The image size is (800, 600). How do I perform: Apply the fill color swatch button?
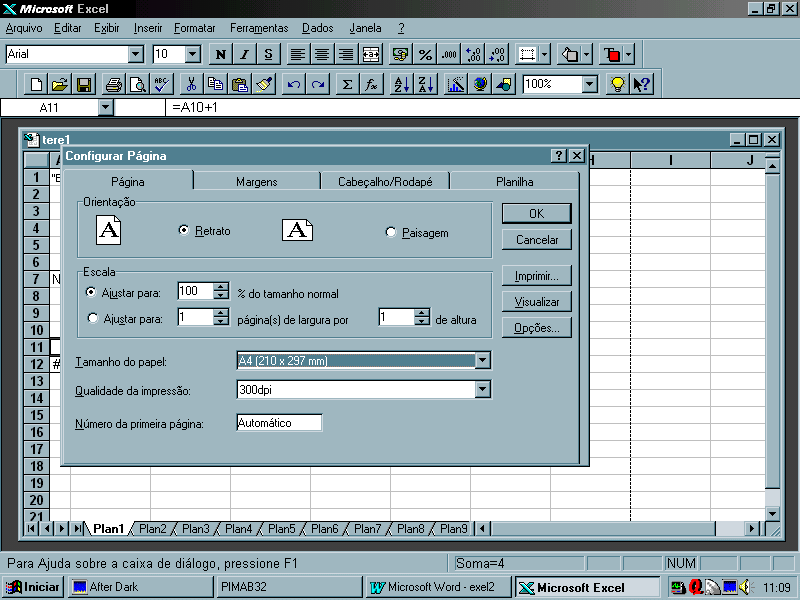click(570, 54)
